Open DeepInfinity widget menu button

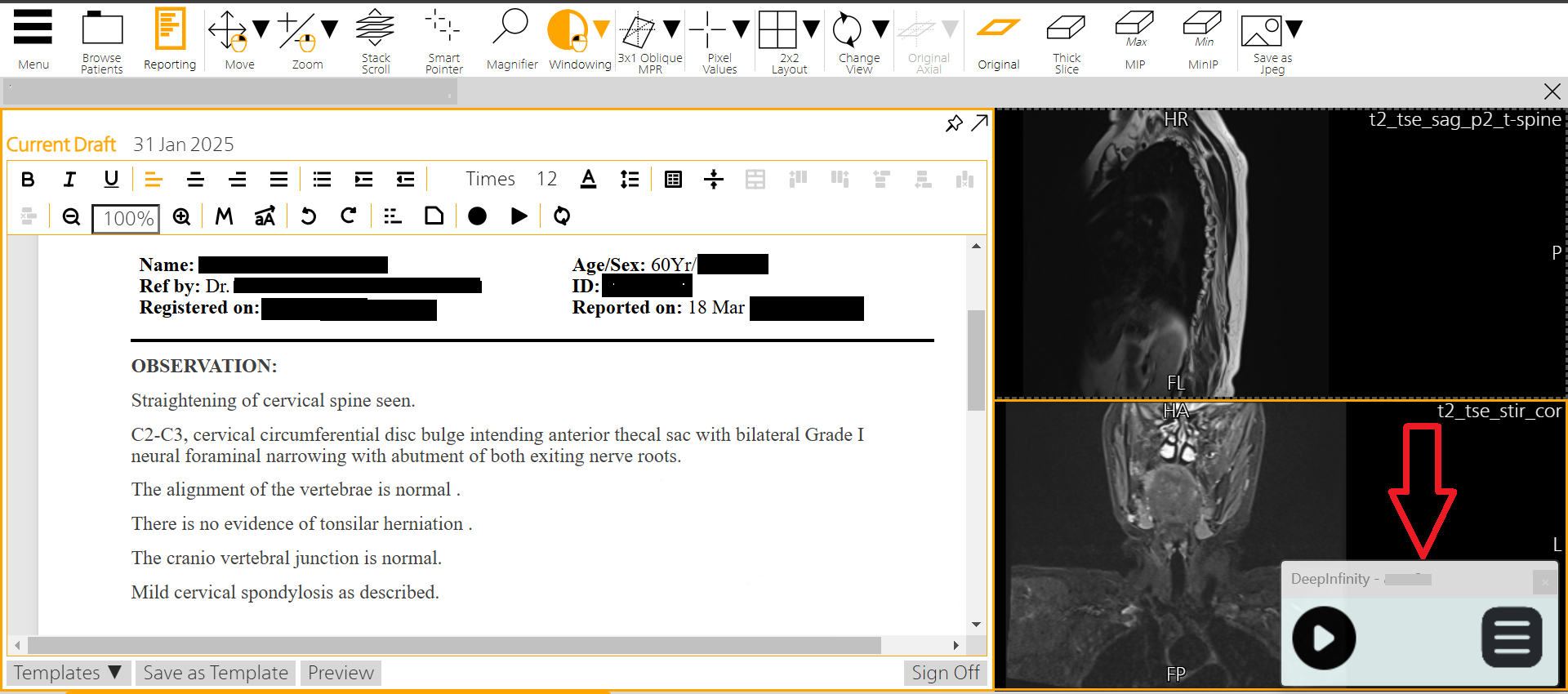pos(1512,638)
